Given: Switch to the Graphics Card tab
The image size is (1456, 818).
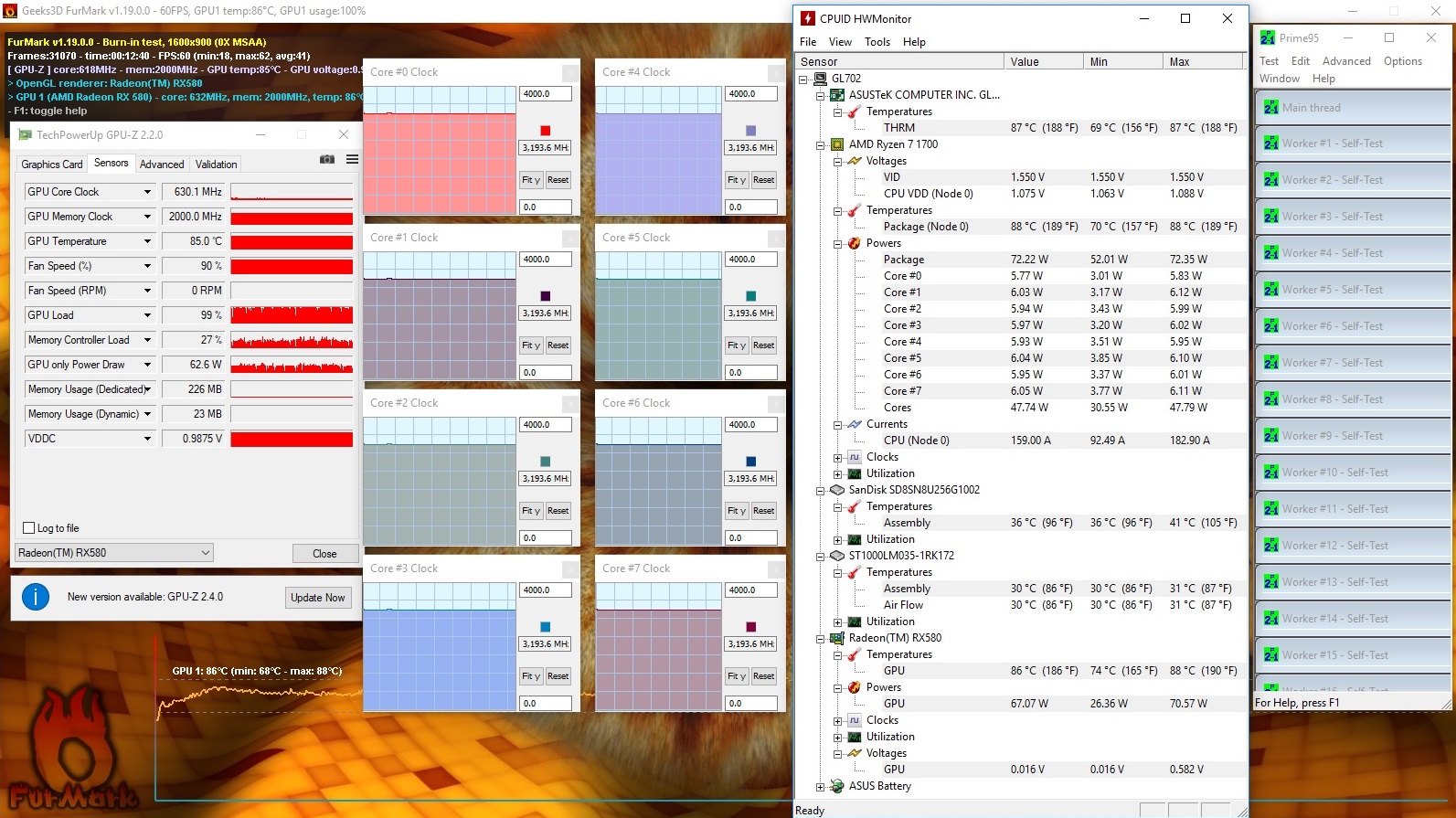Looking at the screenshot, I should click(52, 165).
